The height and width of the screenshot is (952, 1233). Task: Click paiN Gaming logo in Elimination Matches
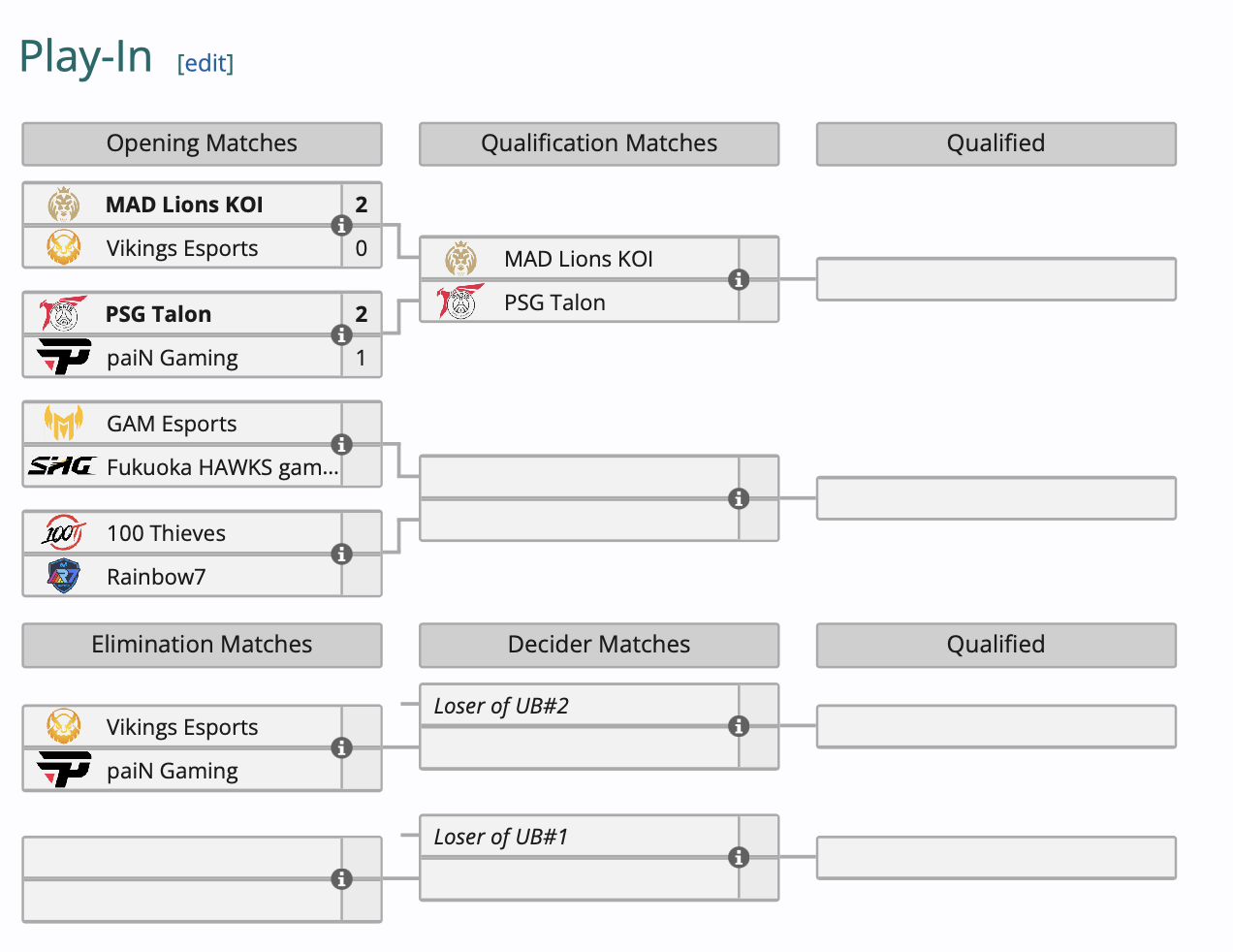pos(64,771)
